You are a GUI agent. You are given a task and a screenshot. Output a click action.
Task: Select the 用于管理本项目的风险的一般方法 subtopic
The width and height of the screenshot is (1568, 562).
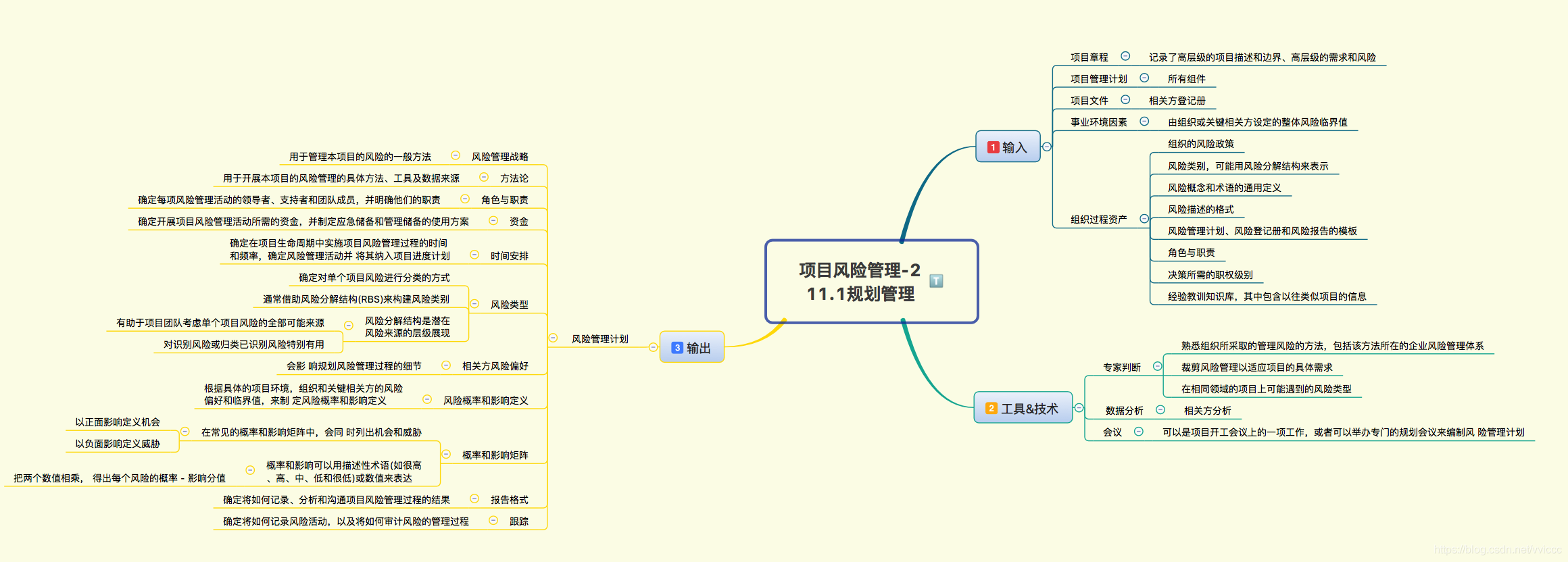coord(360,157)
